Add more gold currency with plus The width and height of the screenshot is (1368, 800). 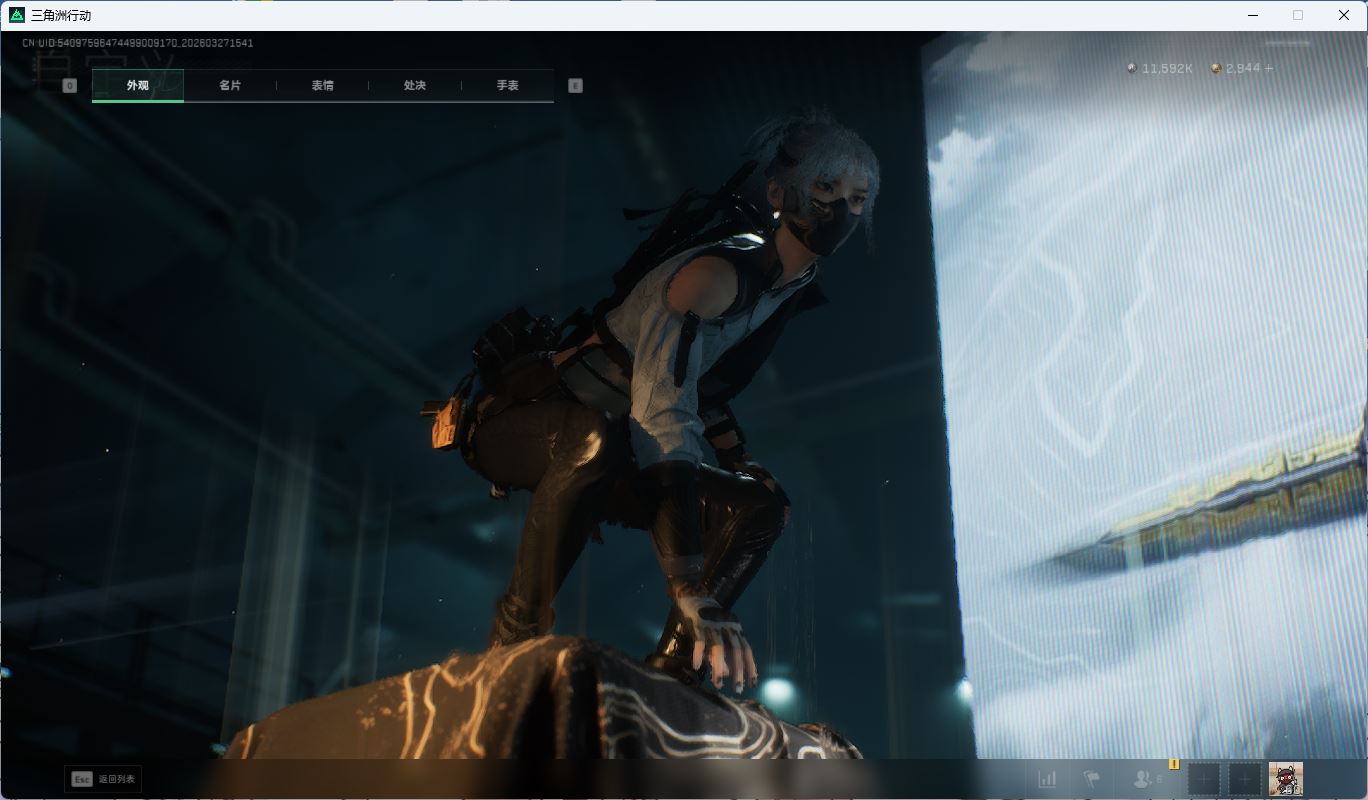1269,69
